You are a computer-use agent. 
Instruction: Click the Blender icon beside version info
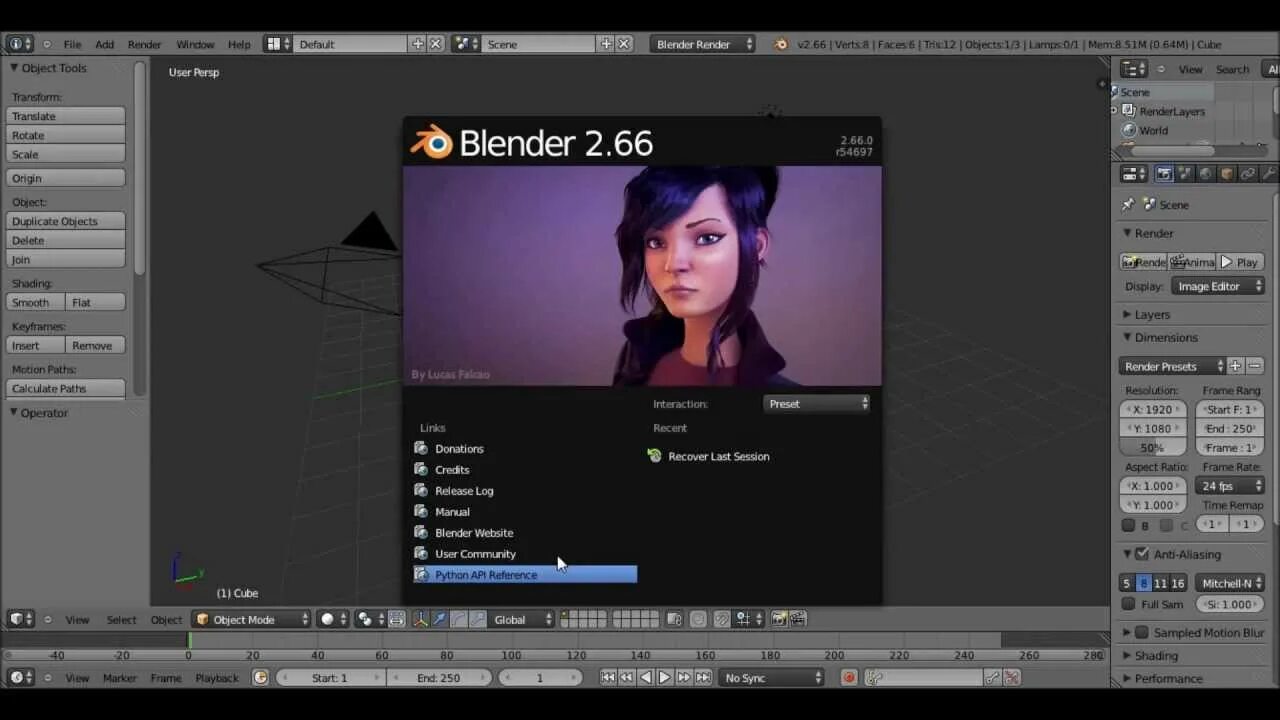pos(781,44)
